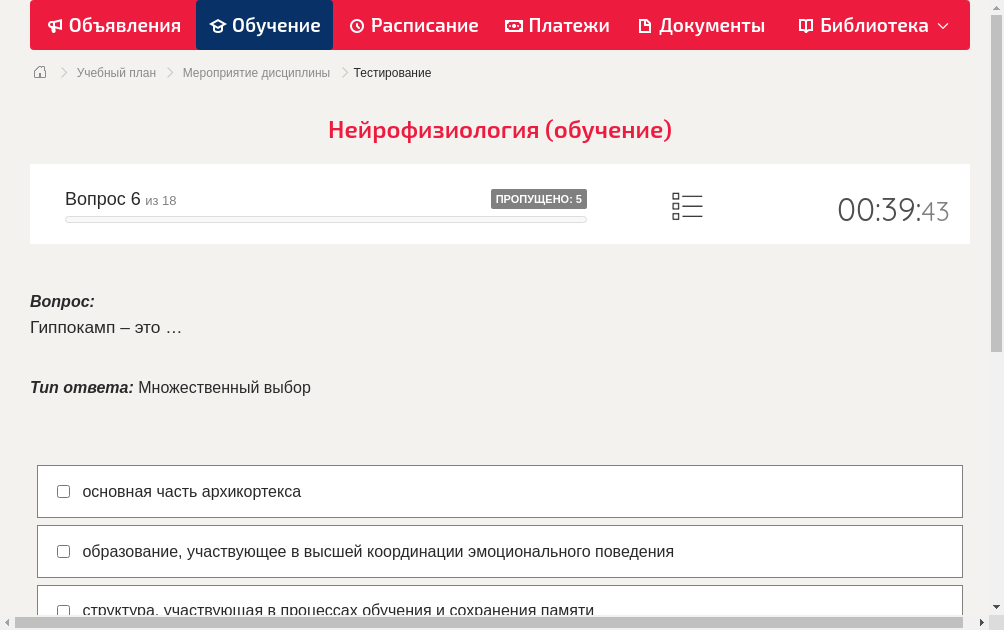Click the test progress bar under Вопрос 6
This screenshot has height=630, width=1004.
tap(325, 219)
